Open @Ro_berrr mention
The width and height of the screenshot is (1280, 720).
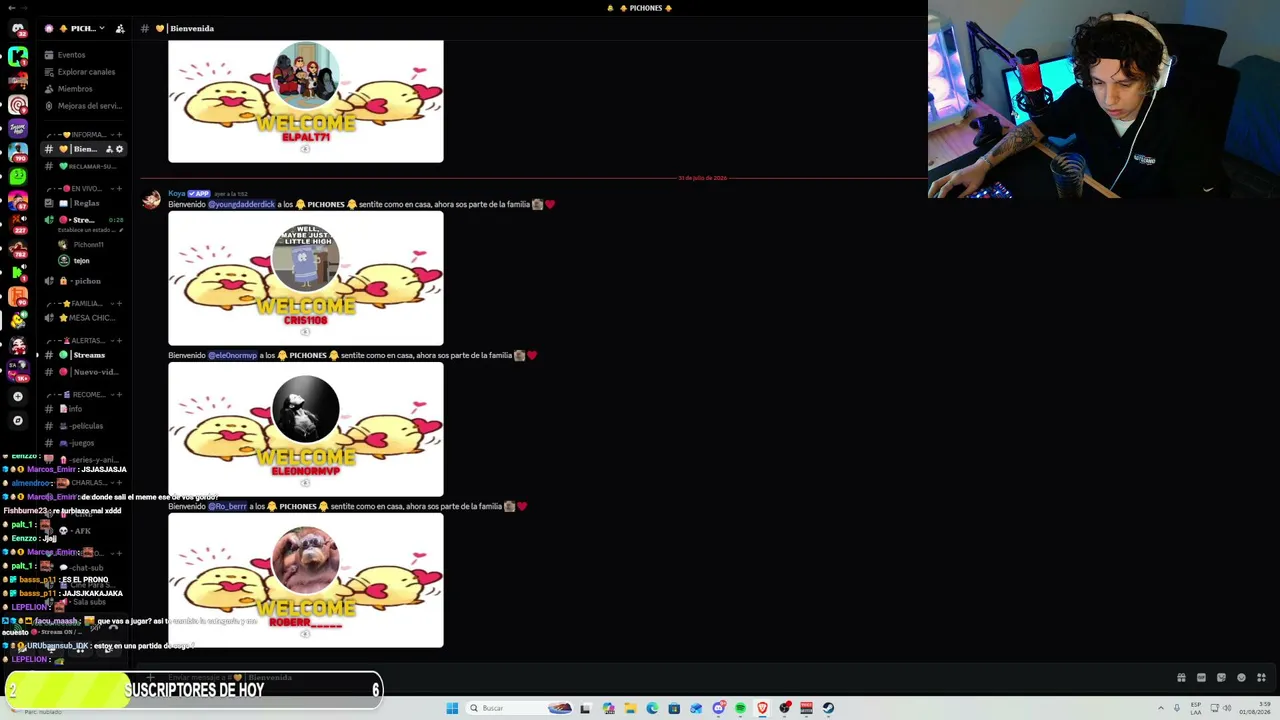point(227,506)
